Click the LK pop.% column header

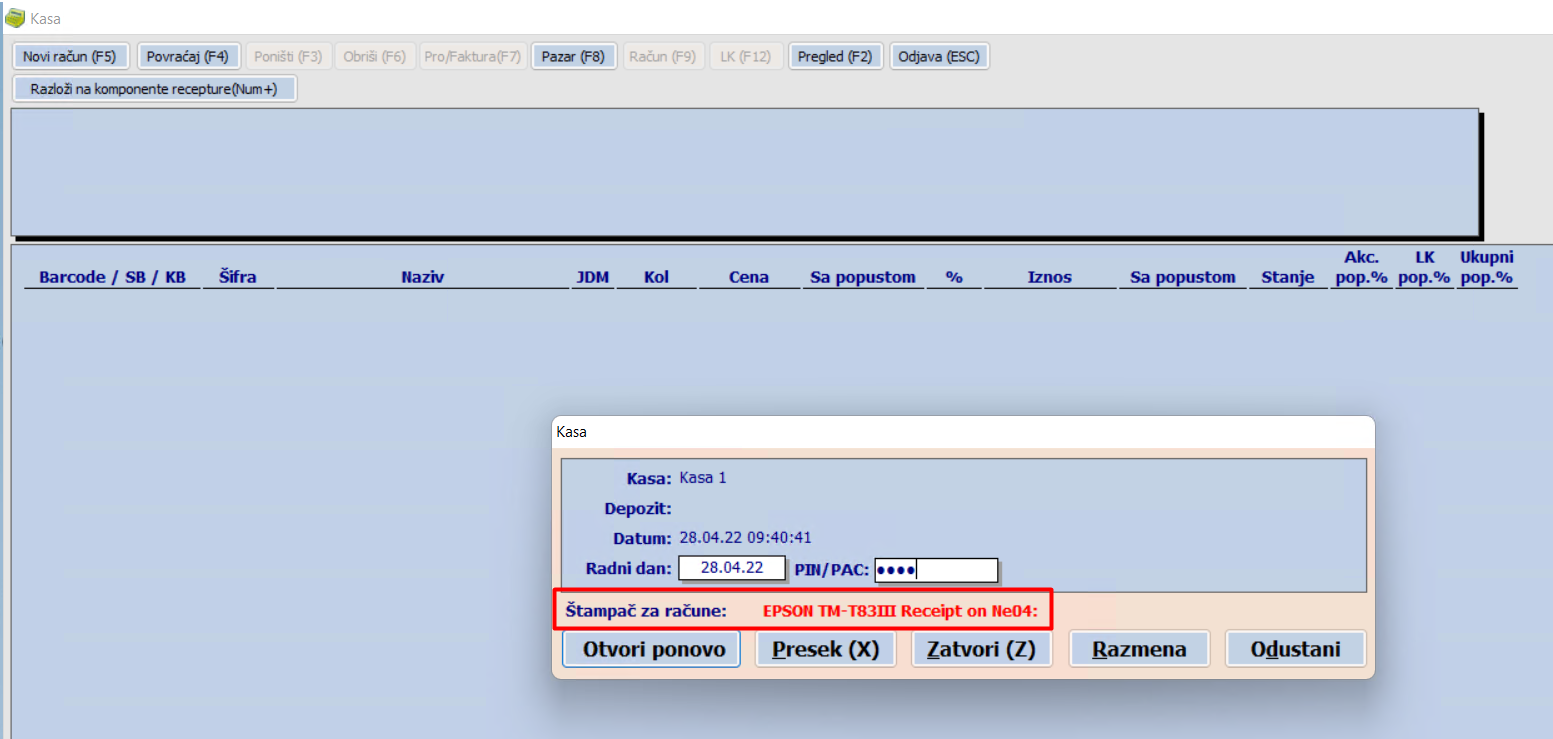tap(1424, 268)
